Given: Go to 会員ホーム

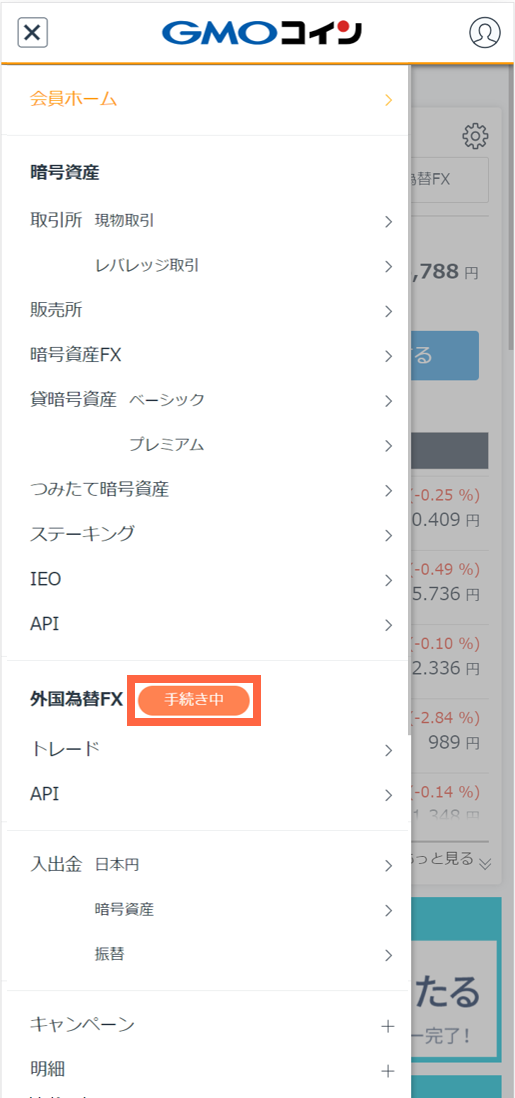Looking at the screenshot, I should (x=206, y=99).
